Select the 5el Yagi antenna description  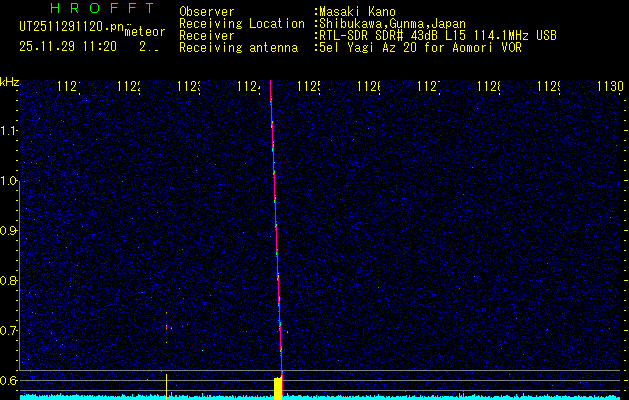click(x=420, y=47)
